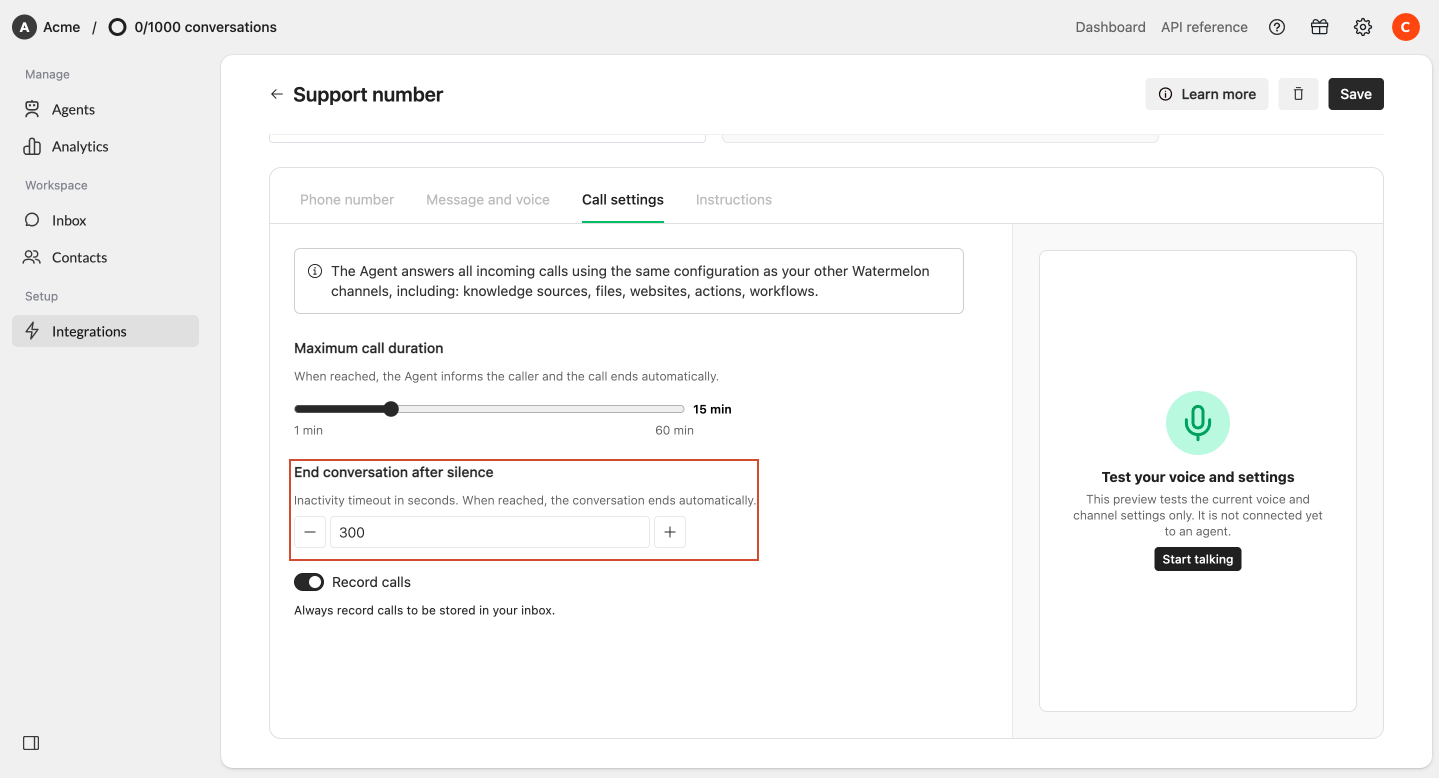Click the Save button
Viewport: 1439px width, 778px height.
(x=1356, y=94)
